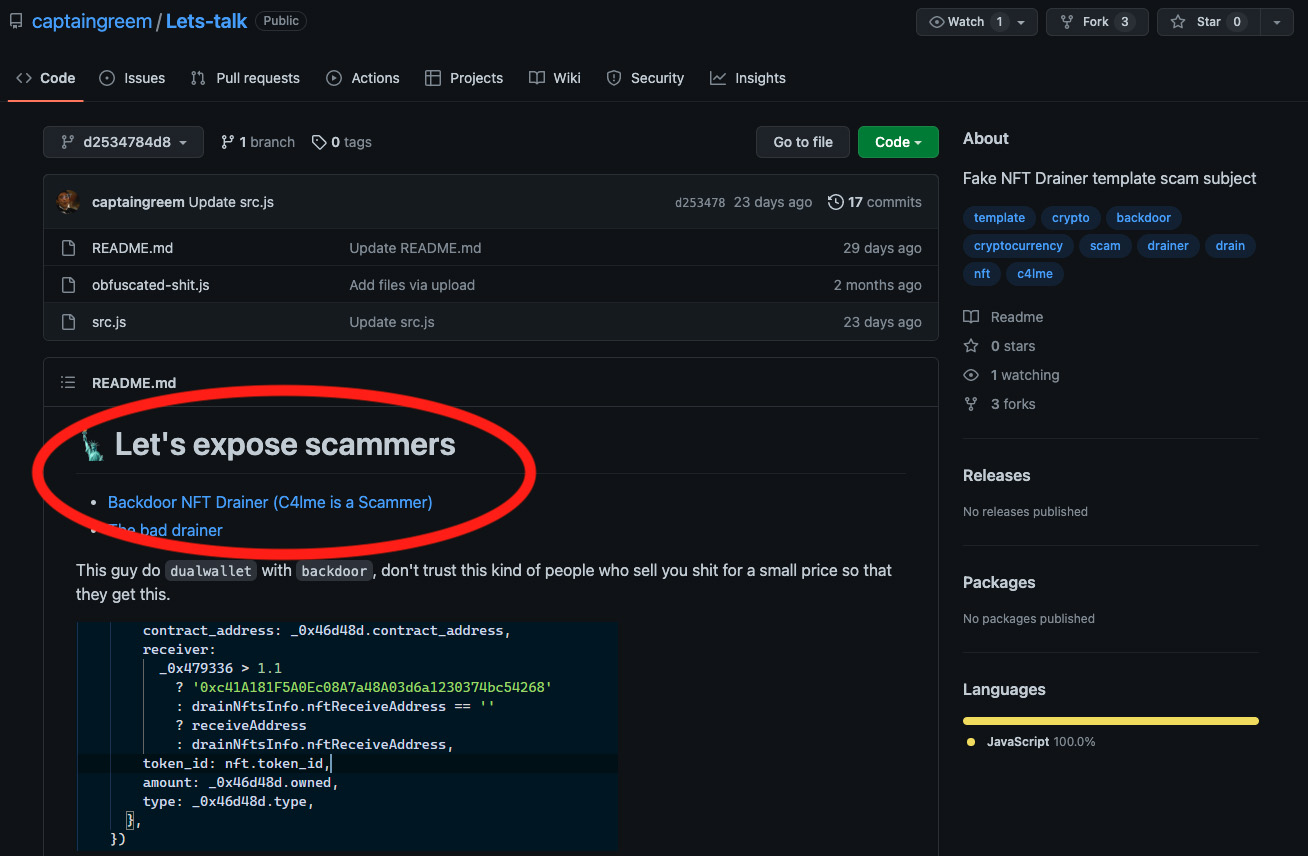Image resolution: width=1308 pixels, height=856 pixels.
Task: Click the drain topic tag
Action: point(1230,245)
